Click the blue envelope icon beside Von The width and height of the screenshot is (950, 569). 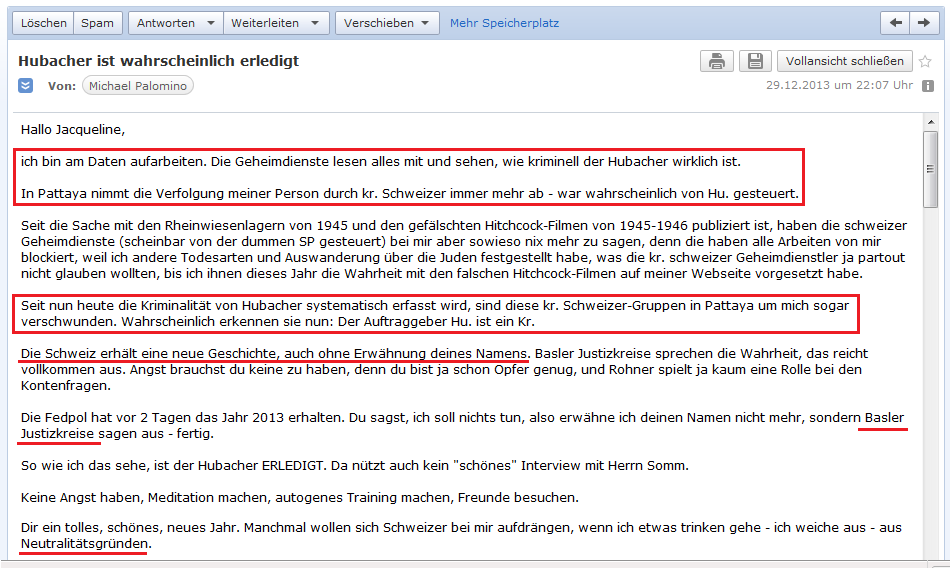pyautogui.click(x=25, y=85)
